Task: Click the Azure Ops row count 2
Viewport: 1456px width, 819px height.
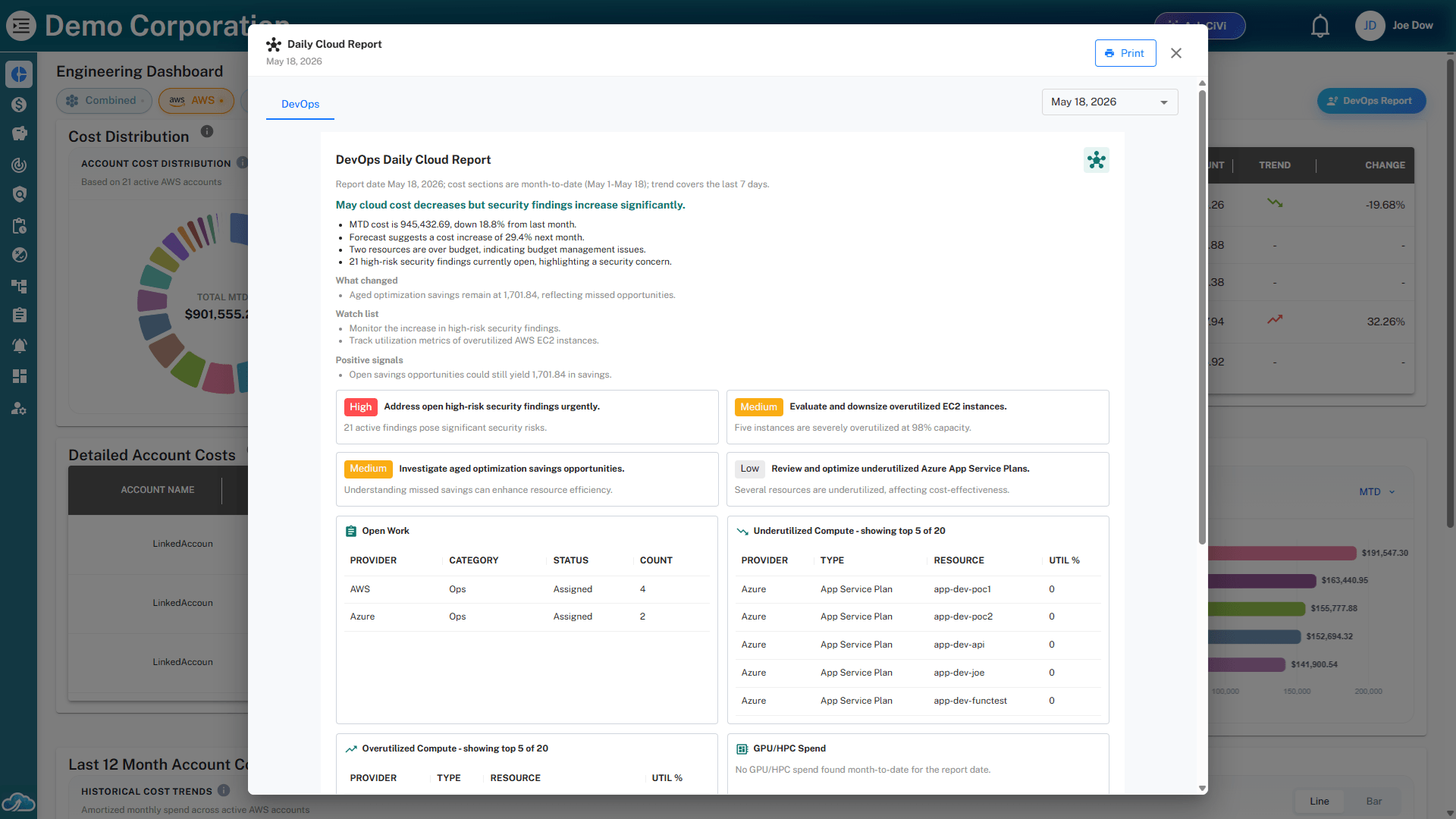Action: (642, 617)
